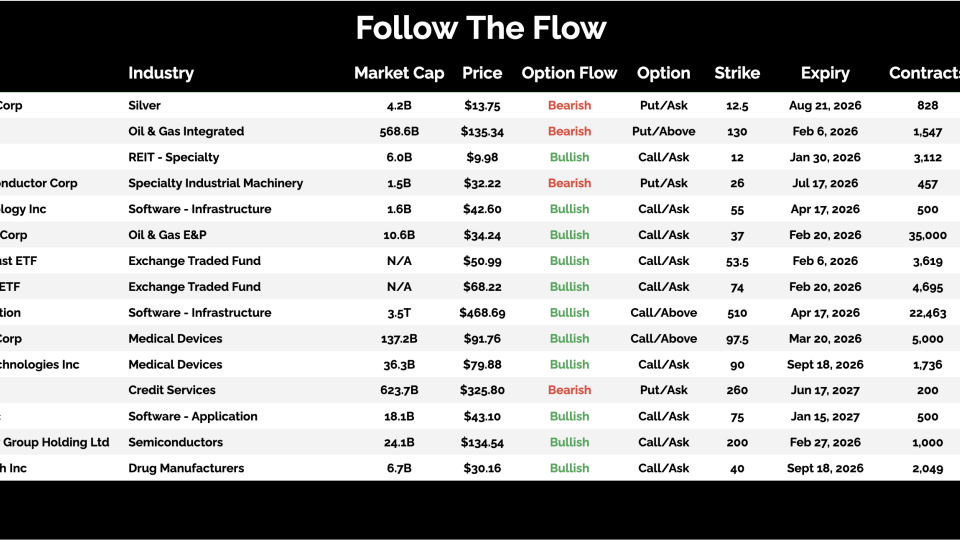Select the 35,000 contracts value

927,235
